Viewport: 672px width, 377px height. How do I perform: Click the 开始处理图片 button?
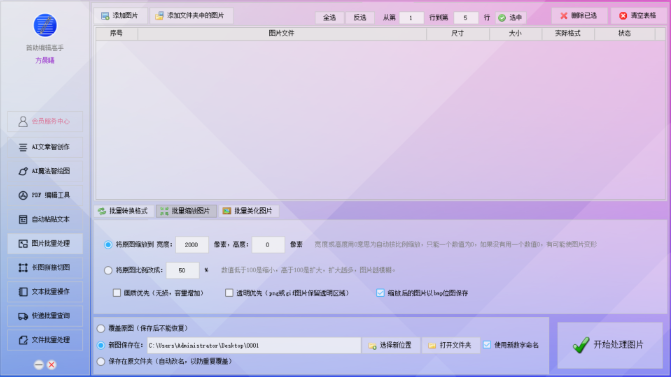tap(609, 345)
